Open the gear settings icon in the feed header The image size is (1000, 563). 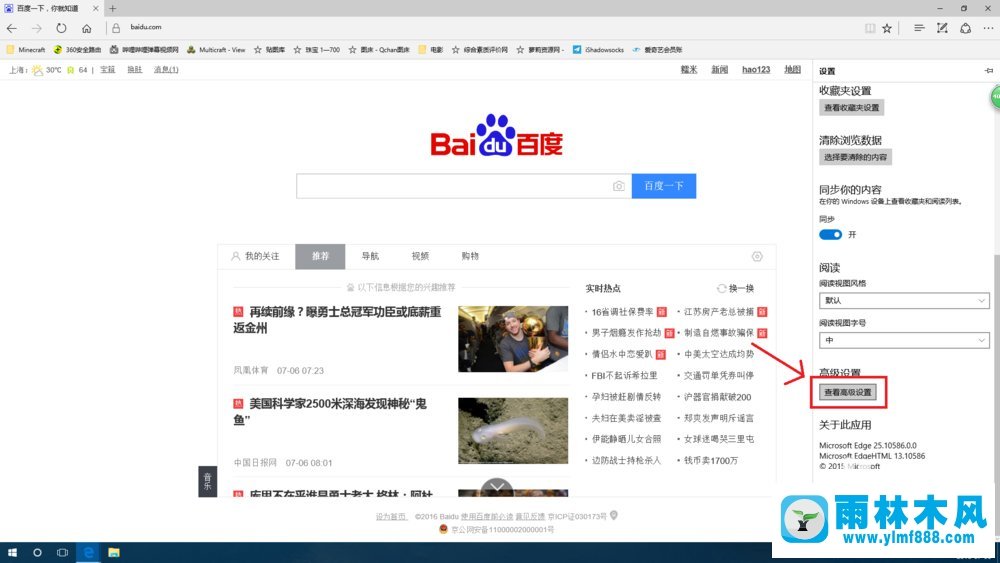tap(757, 256)
